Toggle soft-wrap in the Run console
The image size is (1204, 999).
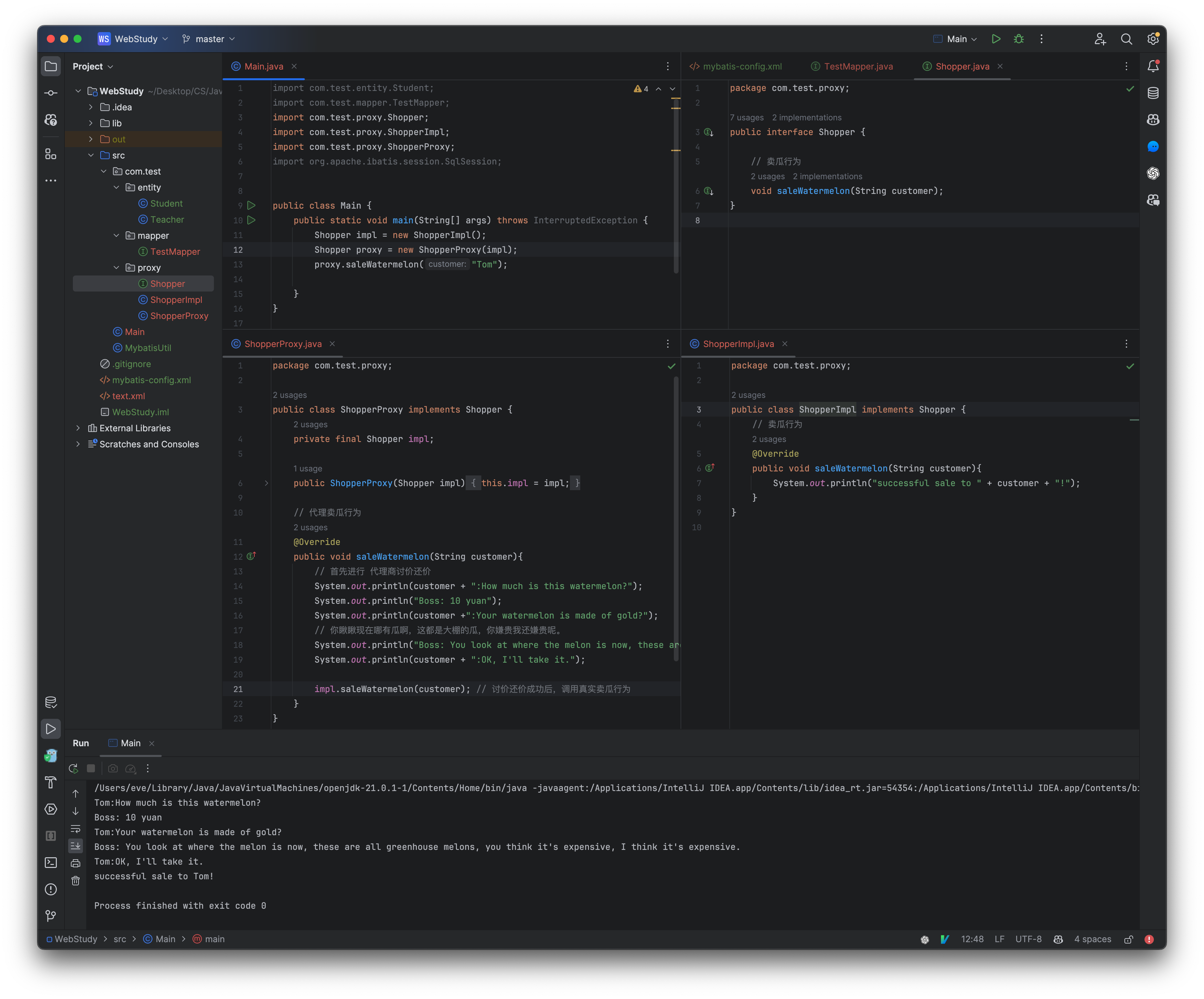pos(76,829)
